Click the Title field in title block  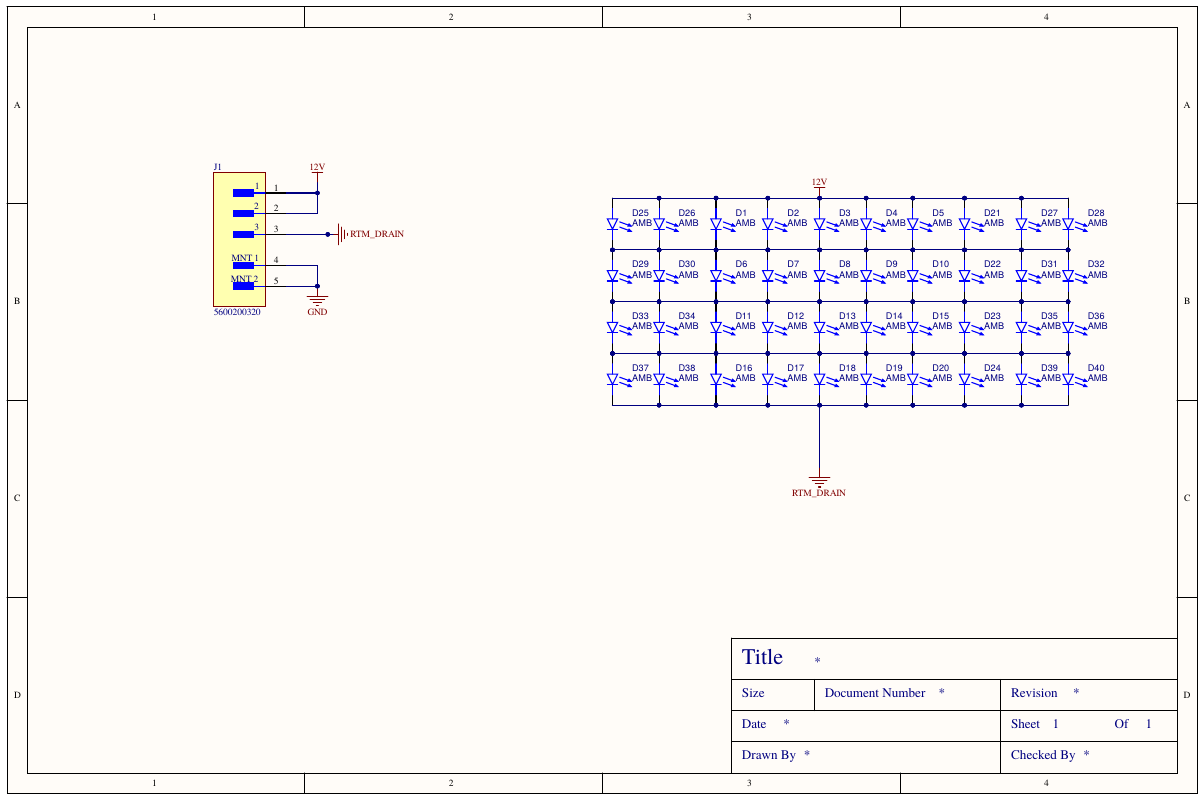coord(954,658)
